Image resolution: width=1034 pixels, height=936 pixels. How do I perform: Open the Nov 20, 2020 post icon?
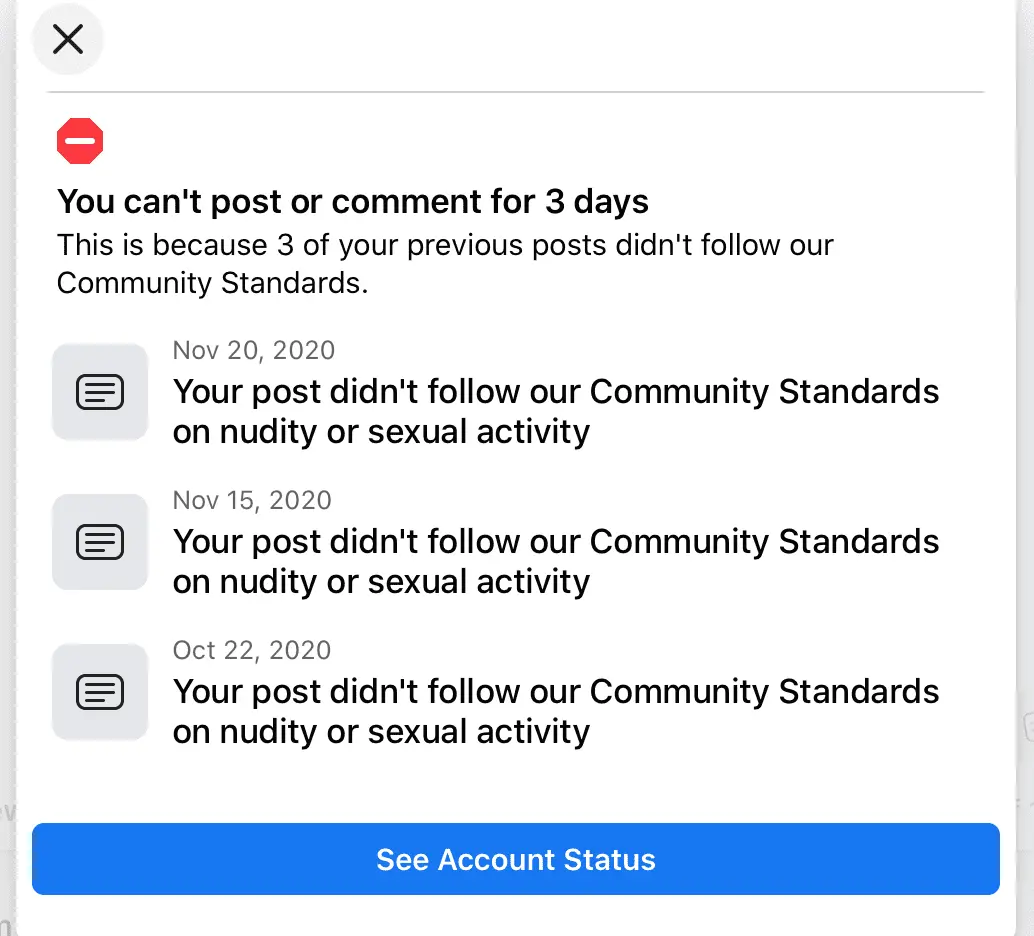point(100,392)
